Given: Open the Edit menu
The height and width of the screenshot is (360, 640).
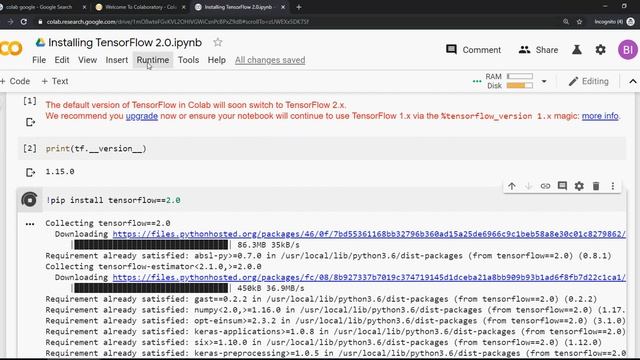Looking at the screenshot, I should coord(62,60).
